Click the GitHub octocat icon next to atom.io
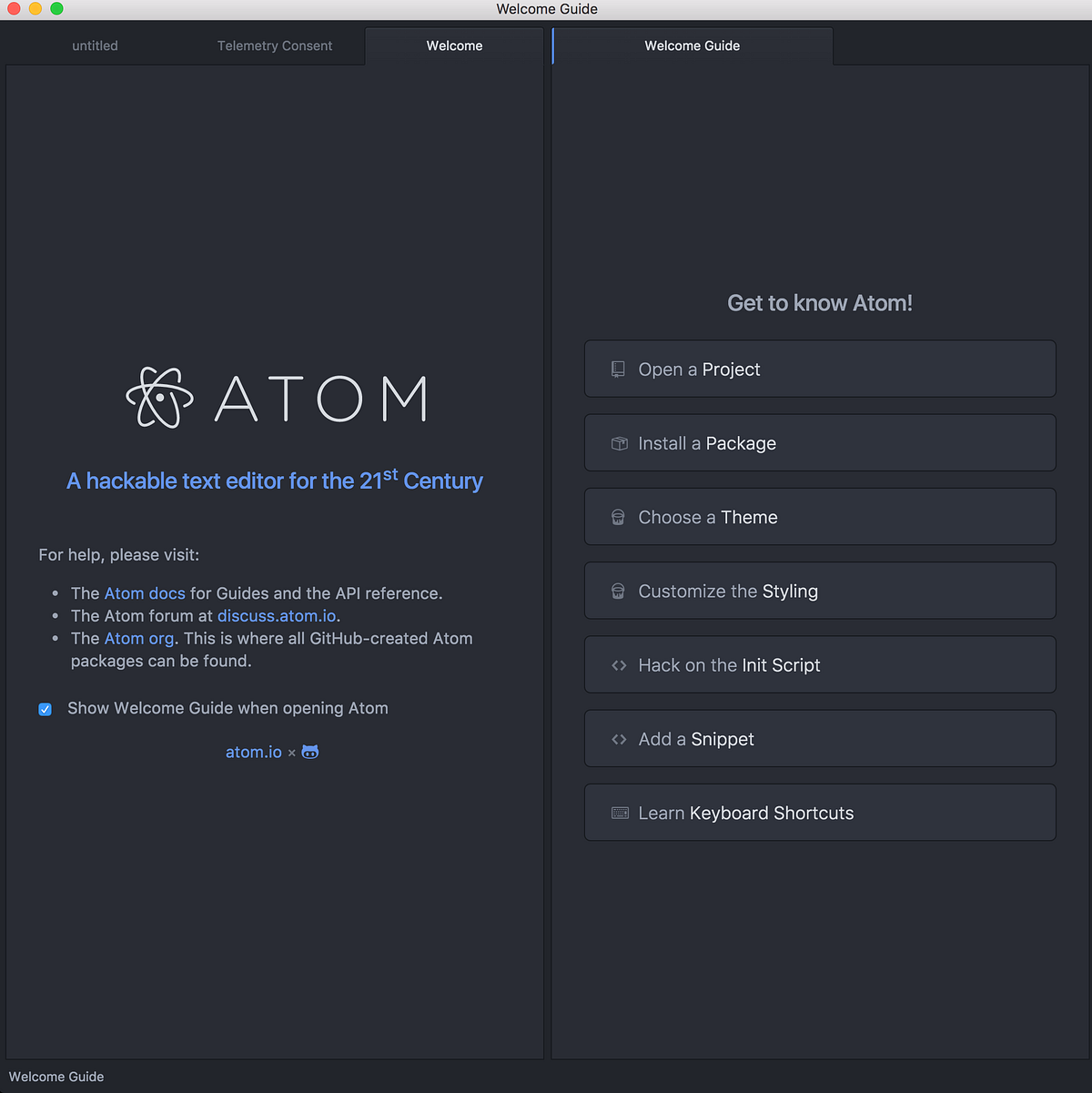 (310, 752)
